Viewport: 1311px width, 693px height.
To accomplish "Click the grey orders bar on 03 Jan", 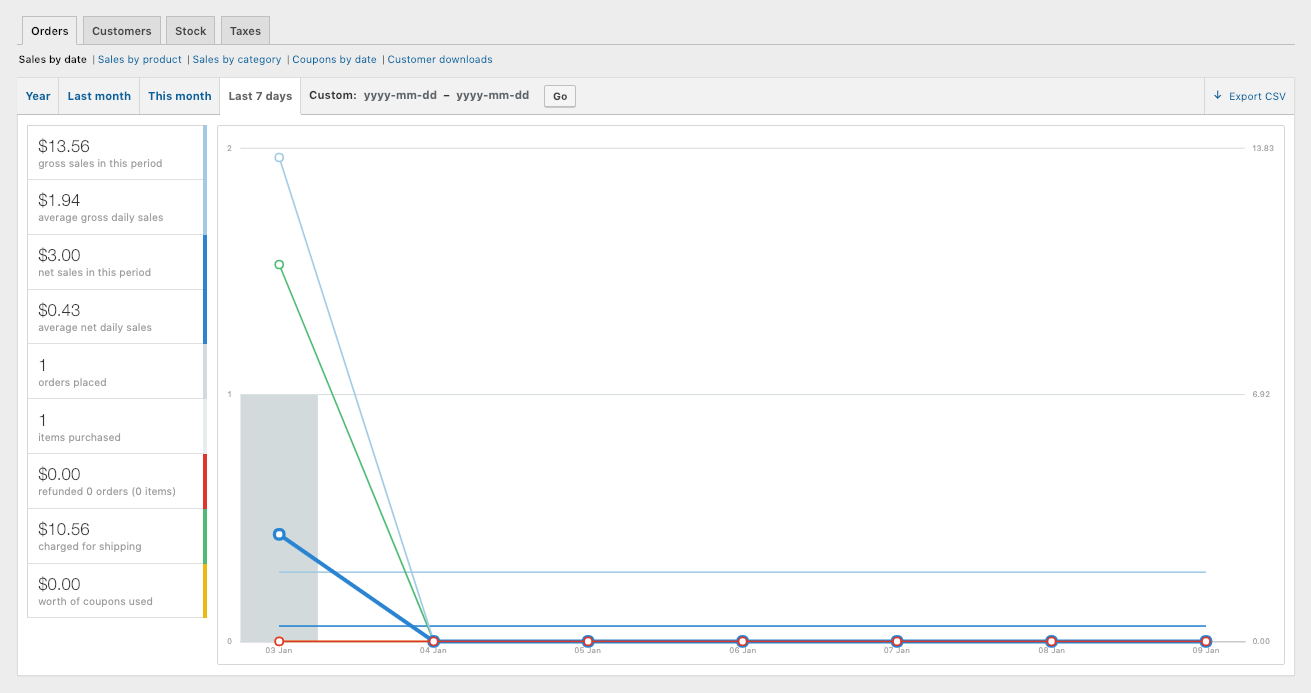I will coord(279,518).
